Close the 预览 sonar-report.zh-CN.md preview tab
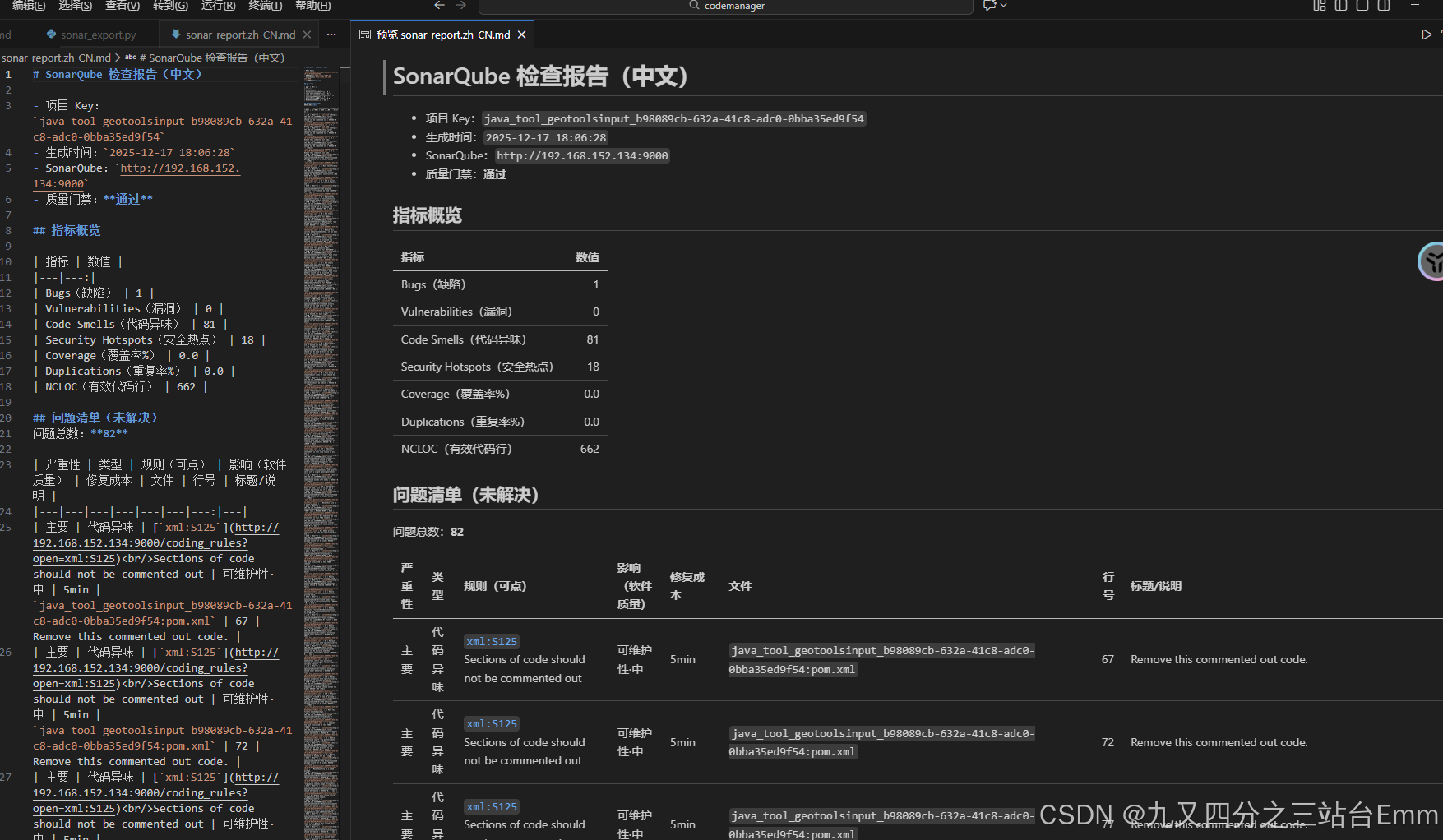Screen dimensions: 1443x840 tap(521, 35)
